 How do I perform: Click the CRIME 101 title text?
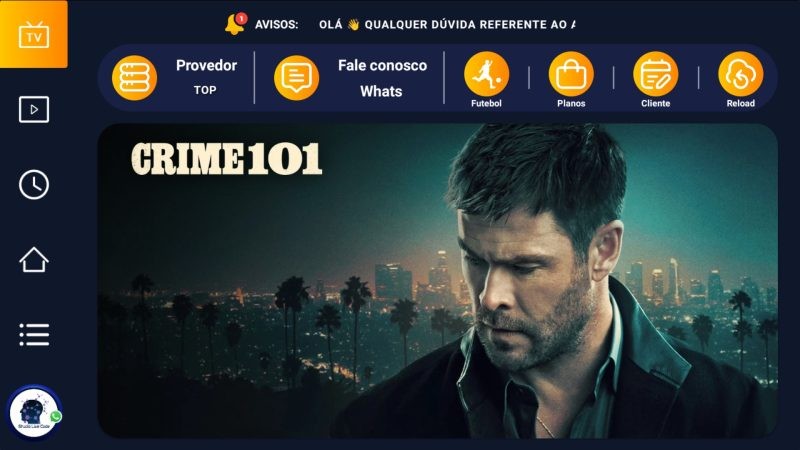[x=227, y=159]
